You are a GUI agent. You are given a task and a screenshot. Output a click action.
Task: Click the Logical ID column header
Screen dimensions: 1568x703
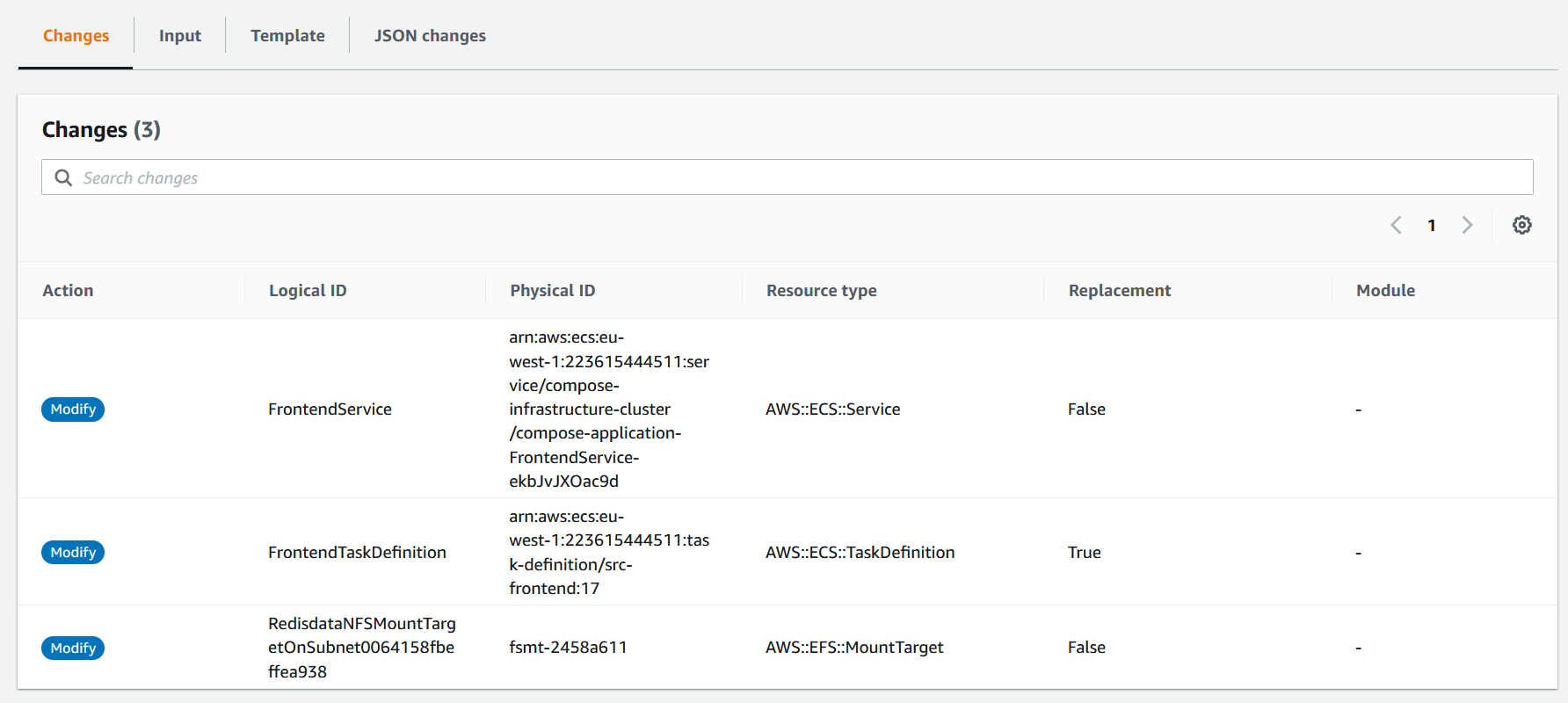coord(308,291)
